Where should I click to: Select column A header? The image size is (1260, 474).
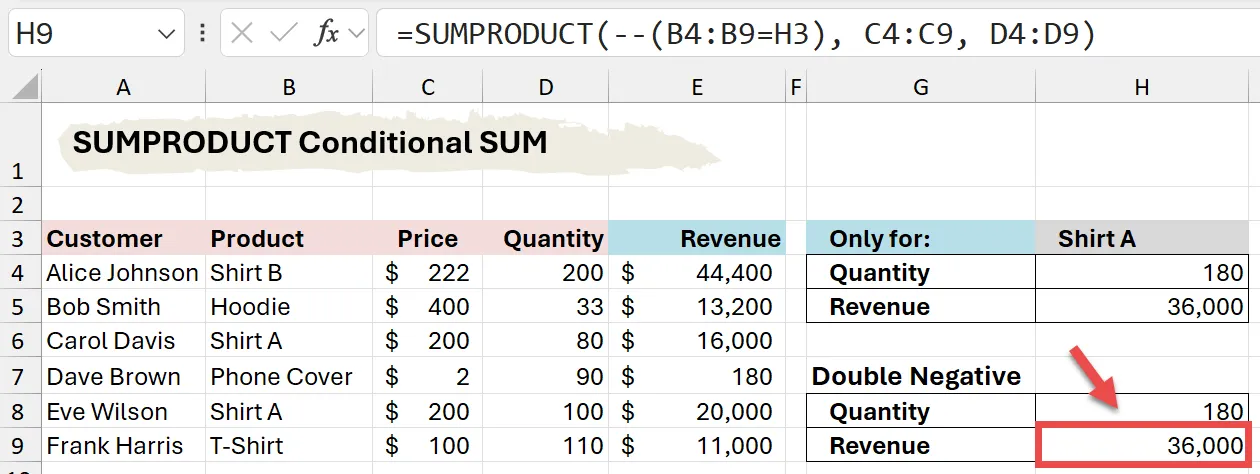[123, 88]
